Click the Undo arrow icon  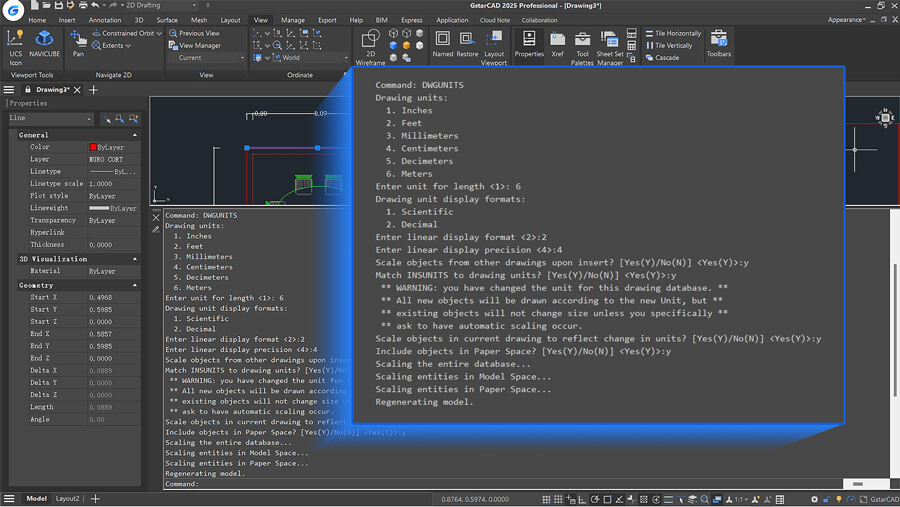tap(95, 5)
